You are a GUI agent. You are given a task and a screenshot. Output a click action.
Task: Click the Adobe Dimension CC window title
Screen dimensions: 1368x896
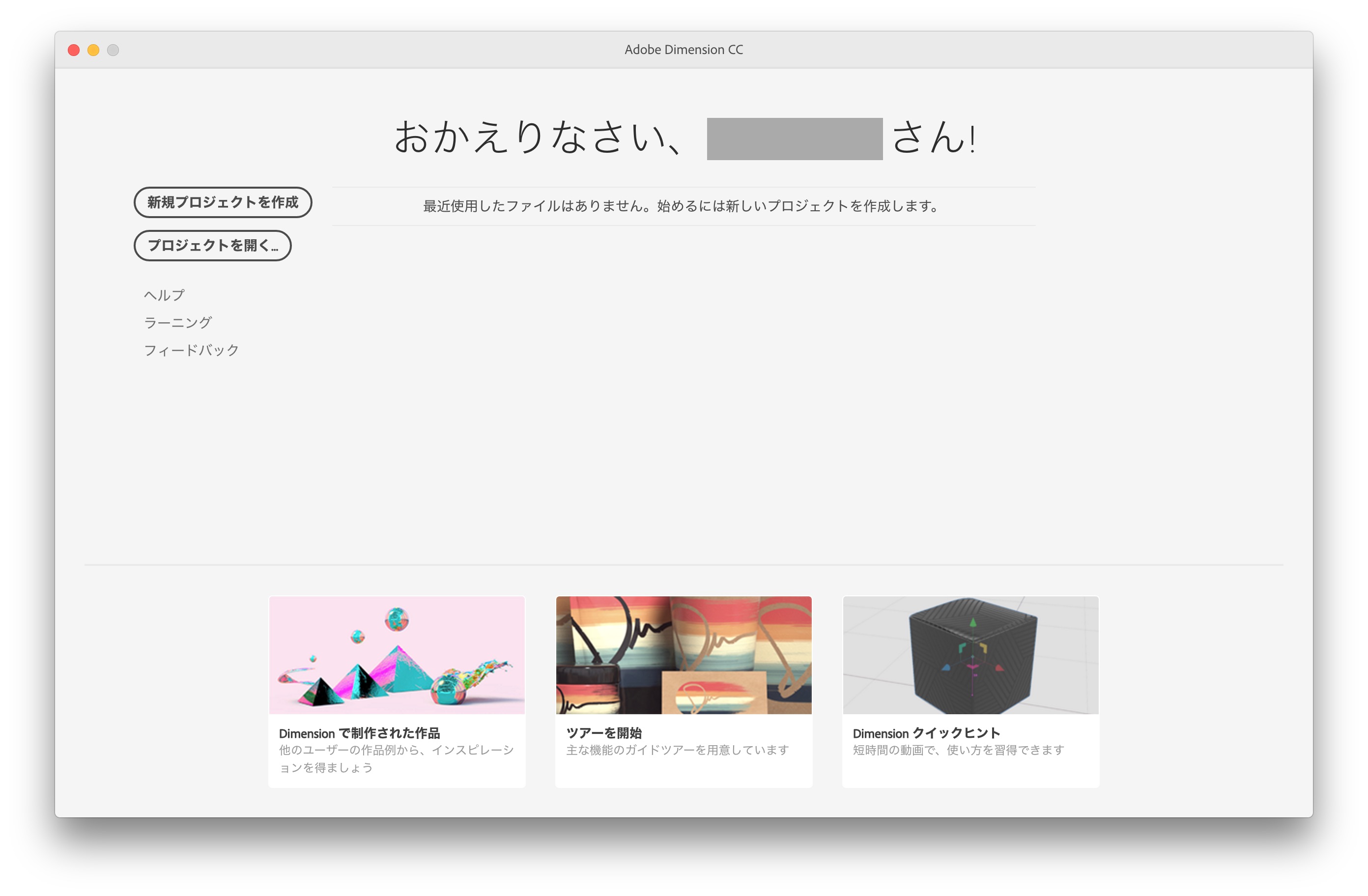tap(684, 50)
